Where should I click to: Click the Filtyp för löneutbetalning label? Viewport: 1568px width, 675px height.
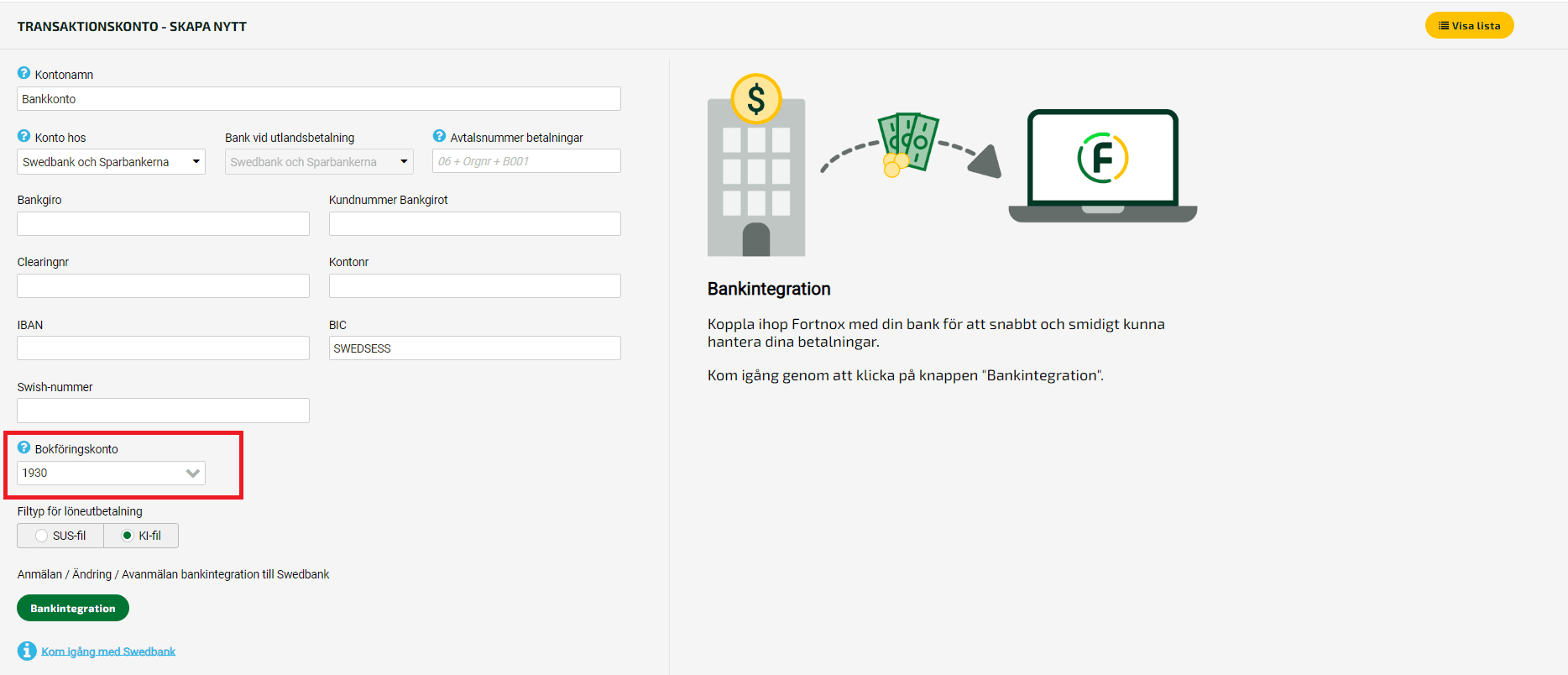point(80,511)
